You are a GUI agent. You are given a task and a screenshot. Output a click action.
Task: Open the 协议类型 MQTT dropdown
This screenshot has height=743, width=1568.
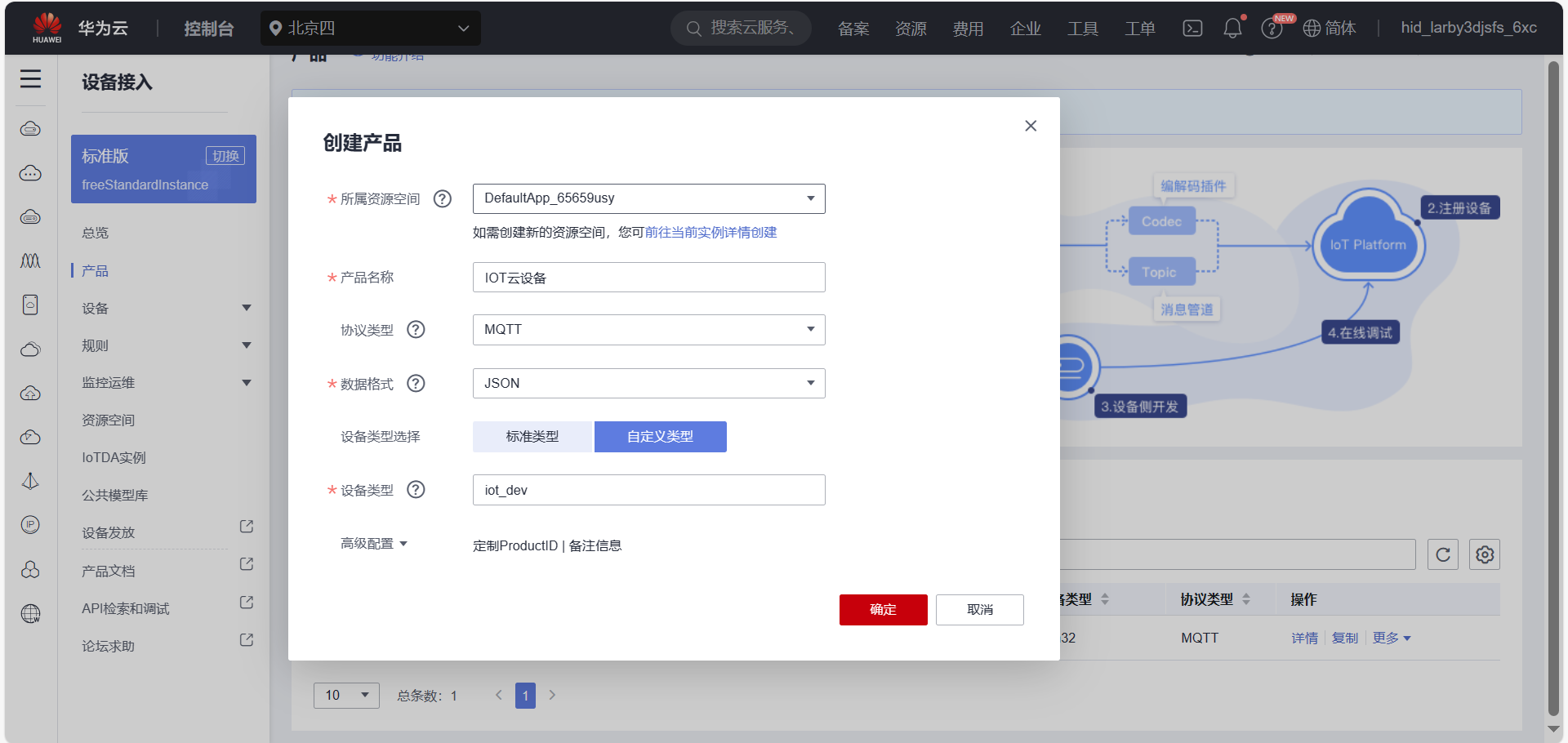[649, 330]
